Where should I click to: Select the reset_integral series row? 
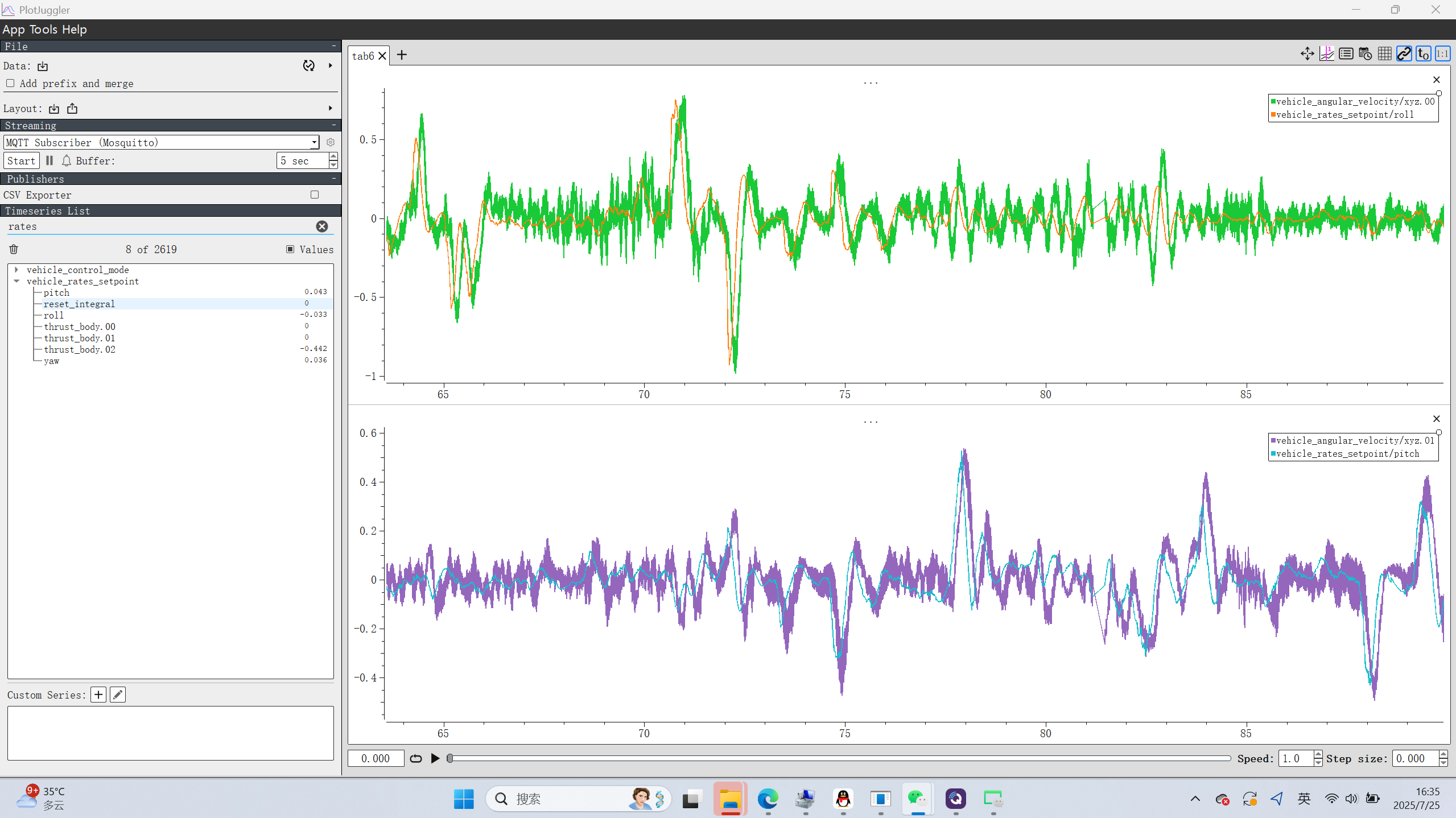tap(170, 304)
